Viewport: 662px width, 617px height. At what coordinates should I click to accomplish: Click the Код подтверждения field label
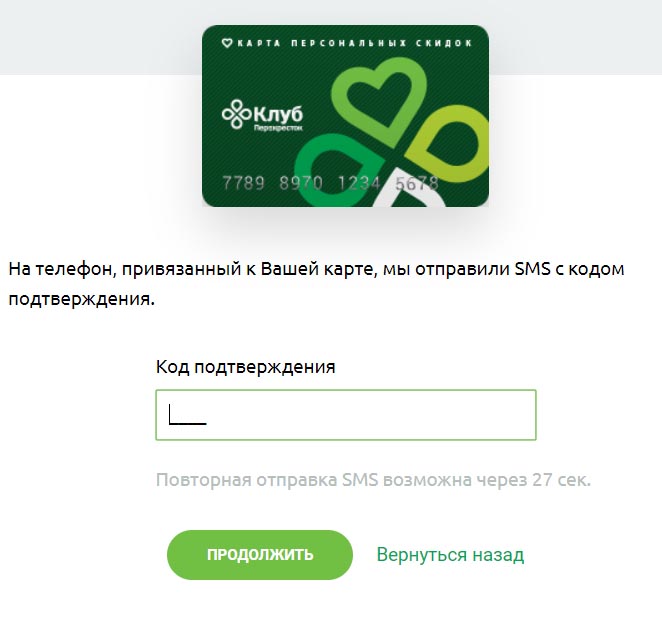point(246,367)
